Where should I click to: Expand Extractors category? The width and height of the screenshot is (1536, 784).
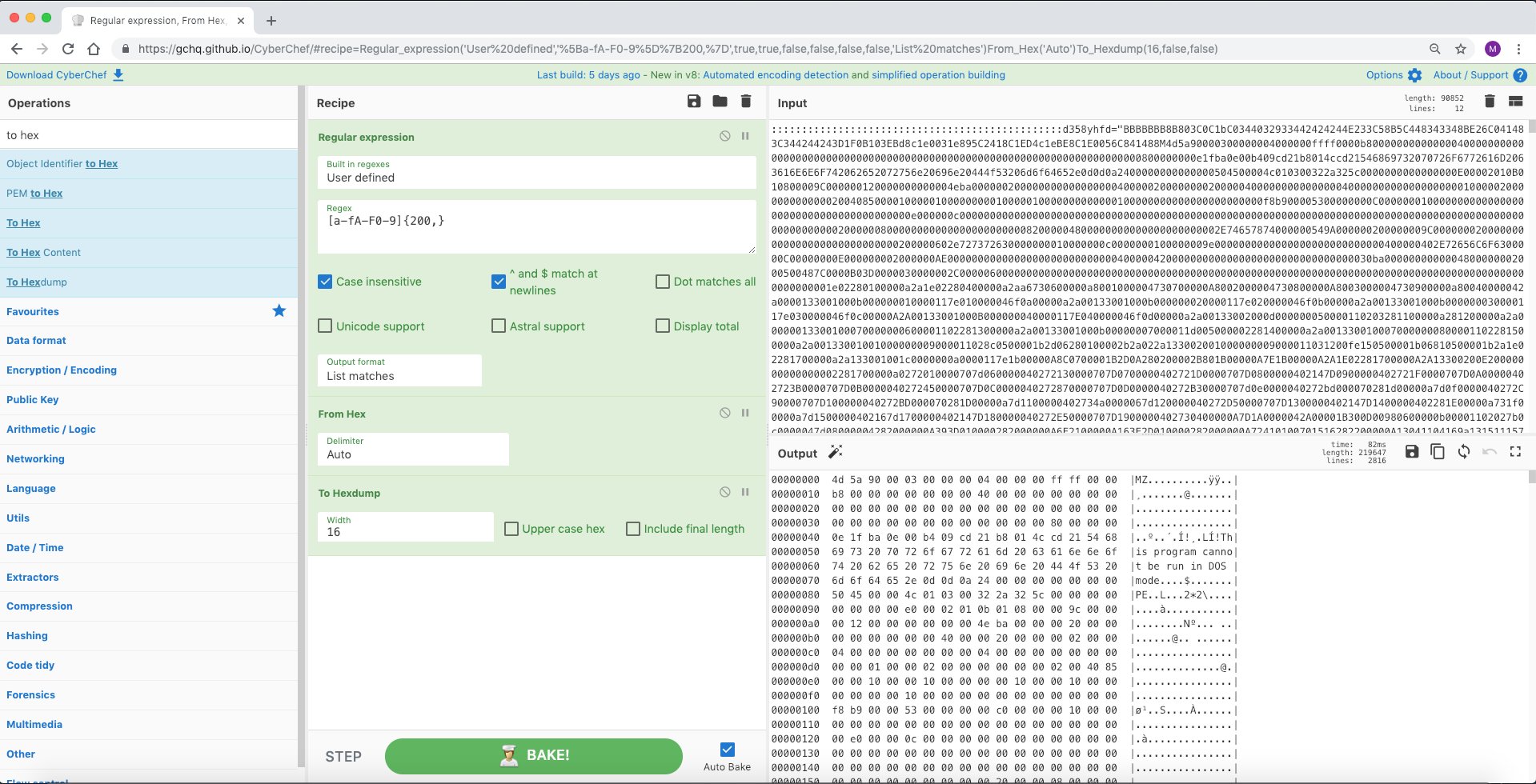[149, 577]
